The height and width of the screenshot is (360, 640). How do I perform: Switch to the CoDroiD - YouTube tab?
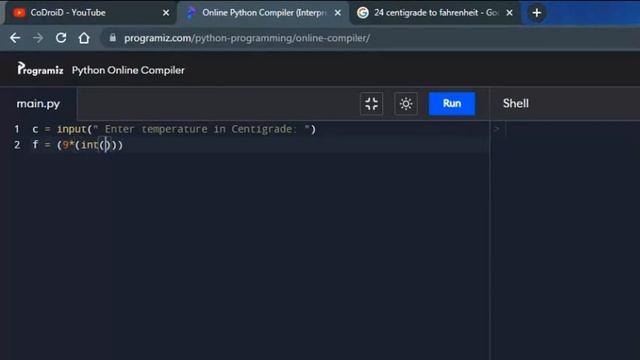pos(90,13)
